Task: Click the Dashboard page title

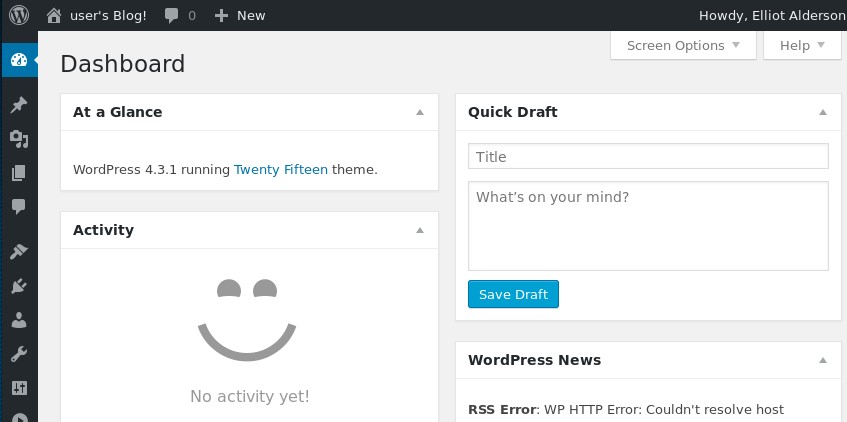Action: click(123, 64)
